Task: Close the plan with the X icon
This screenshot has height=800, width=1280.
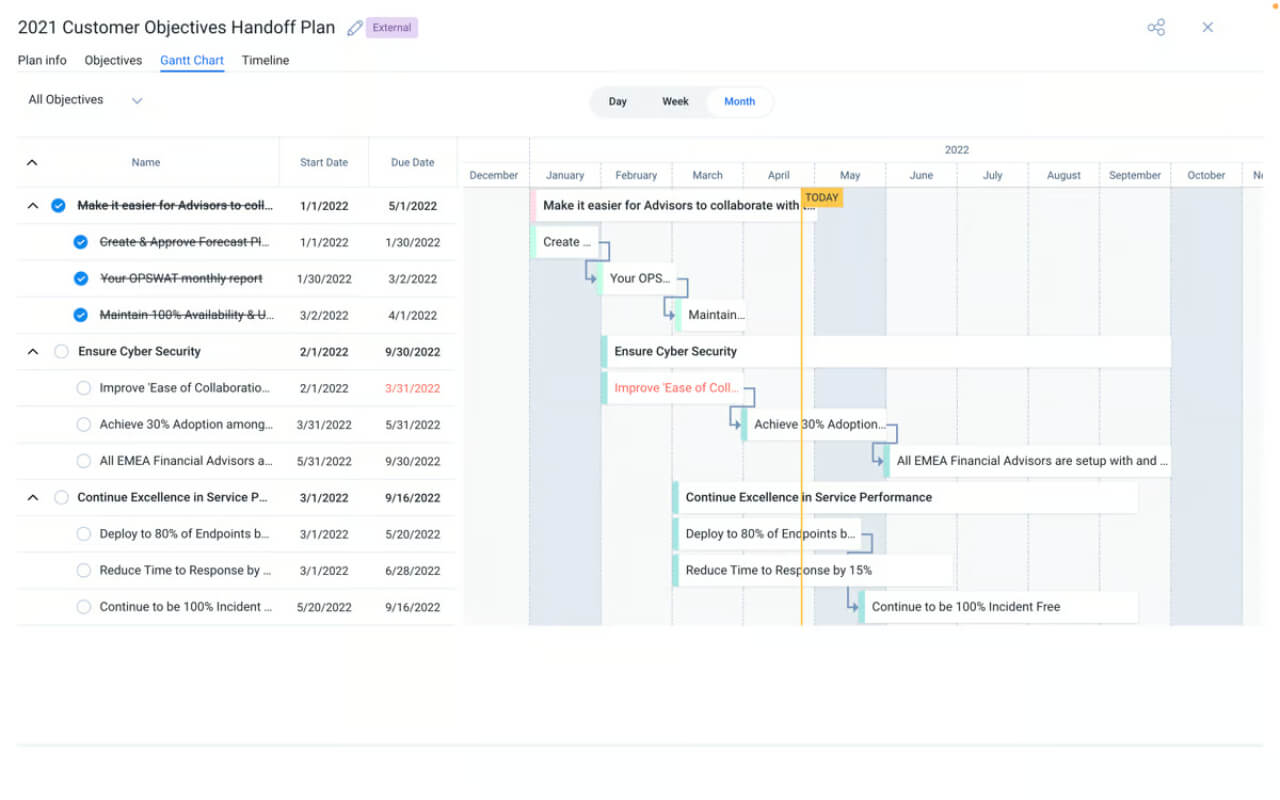Action: coord(1207,27)
